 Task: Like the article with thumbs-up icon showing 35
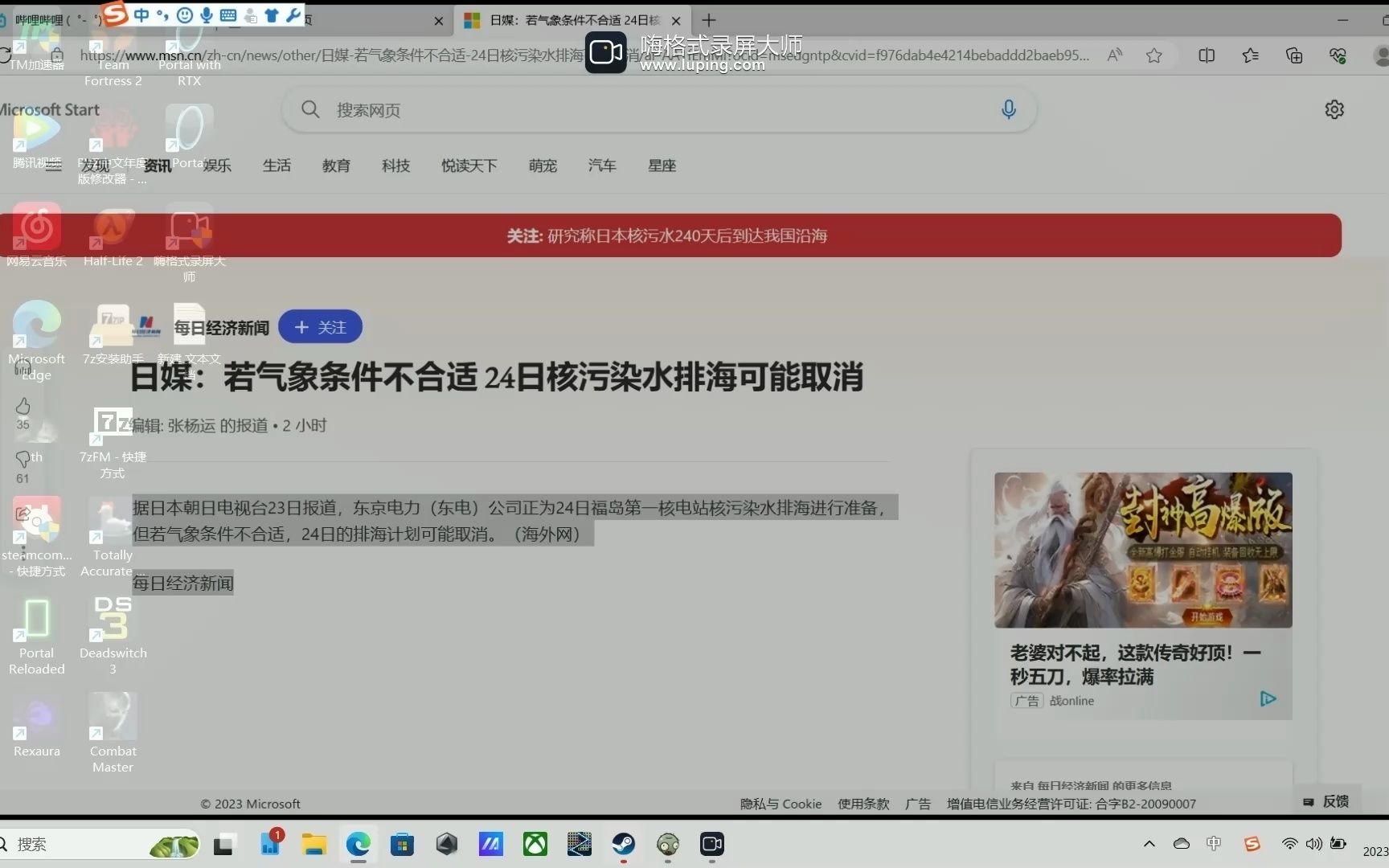[23, 406]
